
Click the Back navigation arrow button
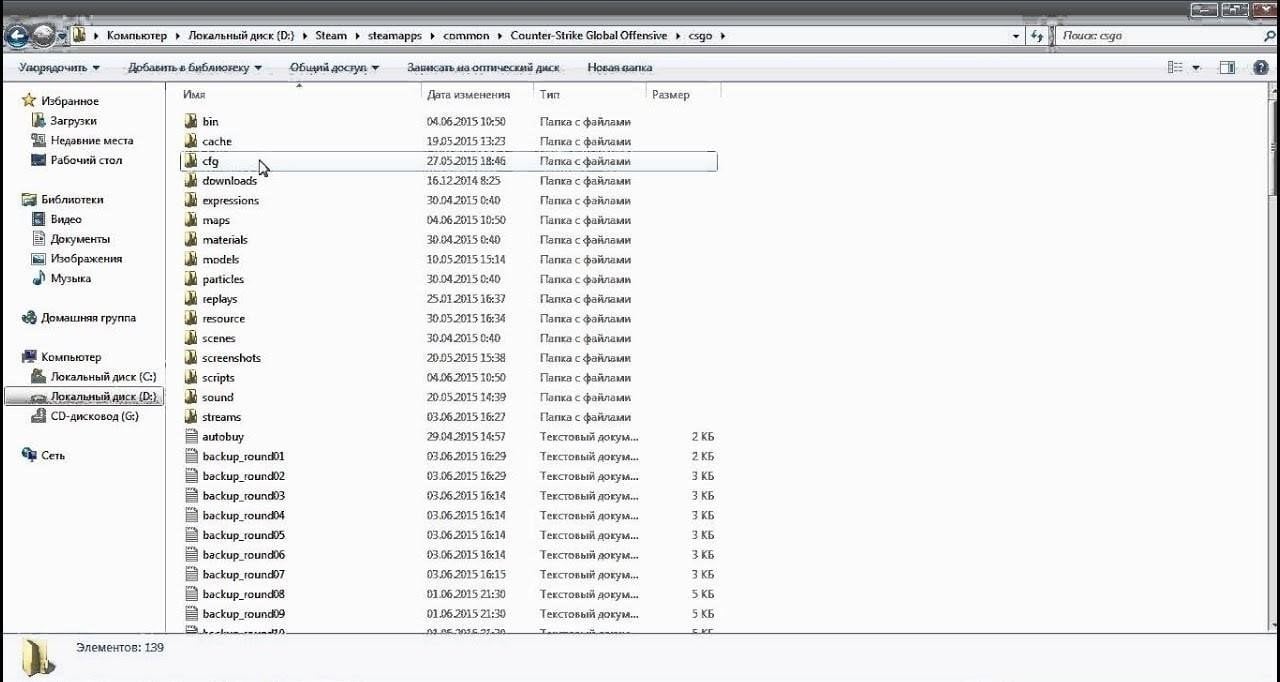(x=17, y=36)
